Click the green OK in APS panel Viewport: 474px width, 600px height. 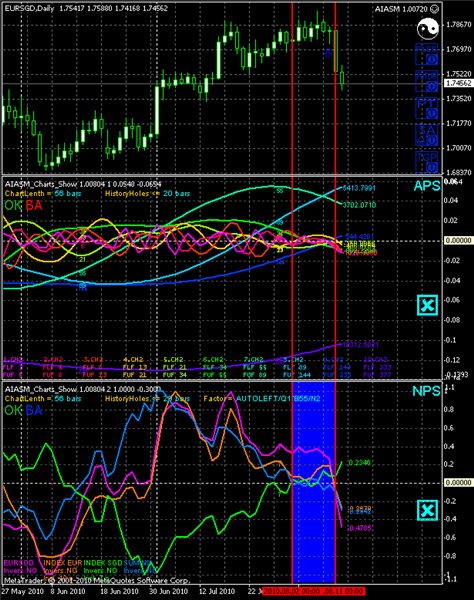[x=13, y=206]
